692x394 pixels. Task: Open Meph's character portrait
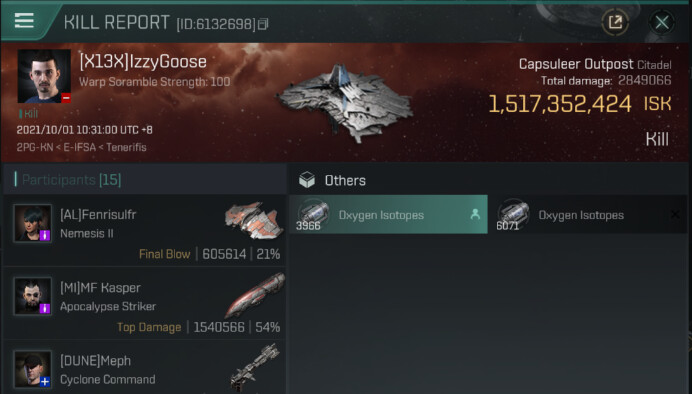coord(33,370)
